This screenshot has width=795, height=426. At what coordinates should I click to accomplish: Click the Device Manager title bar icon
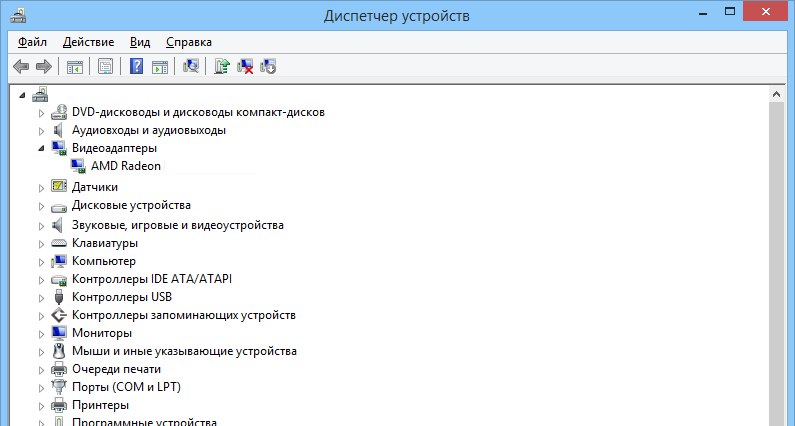click(18, 15)
